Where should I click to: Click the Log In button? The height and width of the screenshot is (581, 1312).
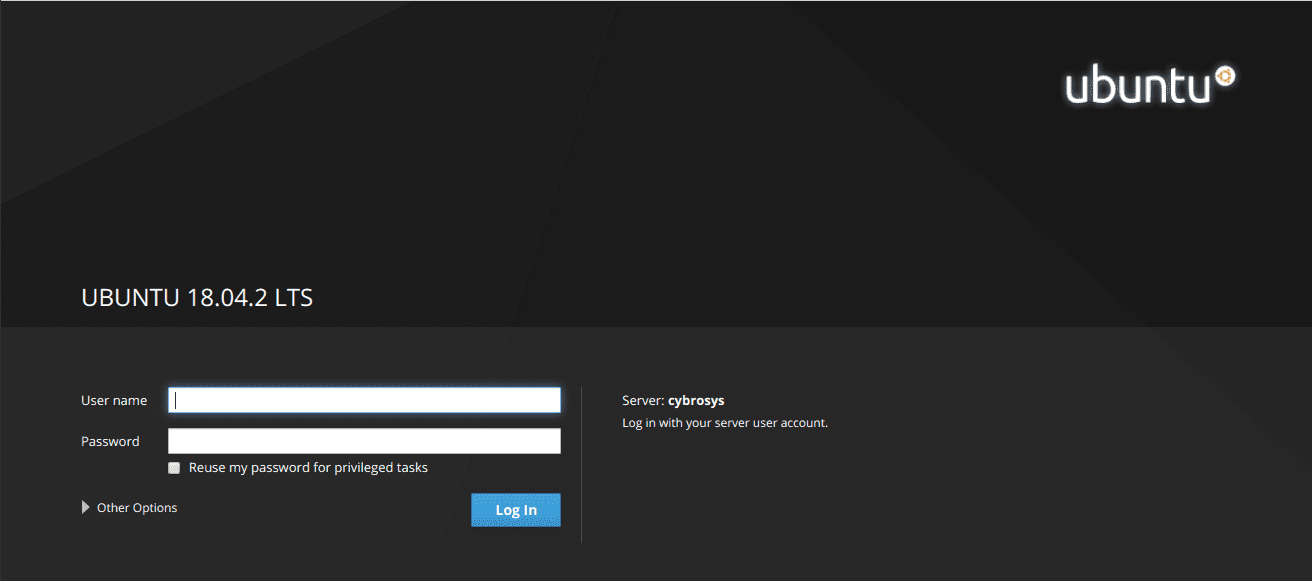coord(516,510)
